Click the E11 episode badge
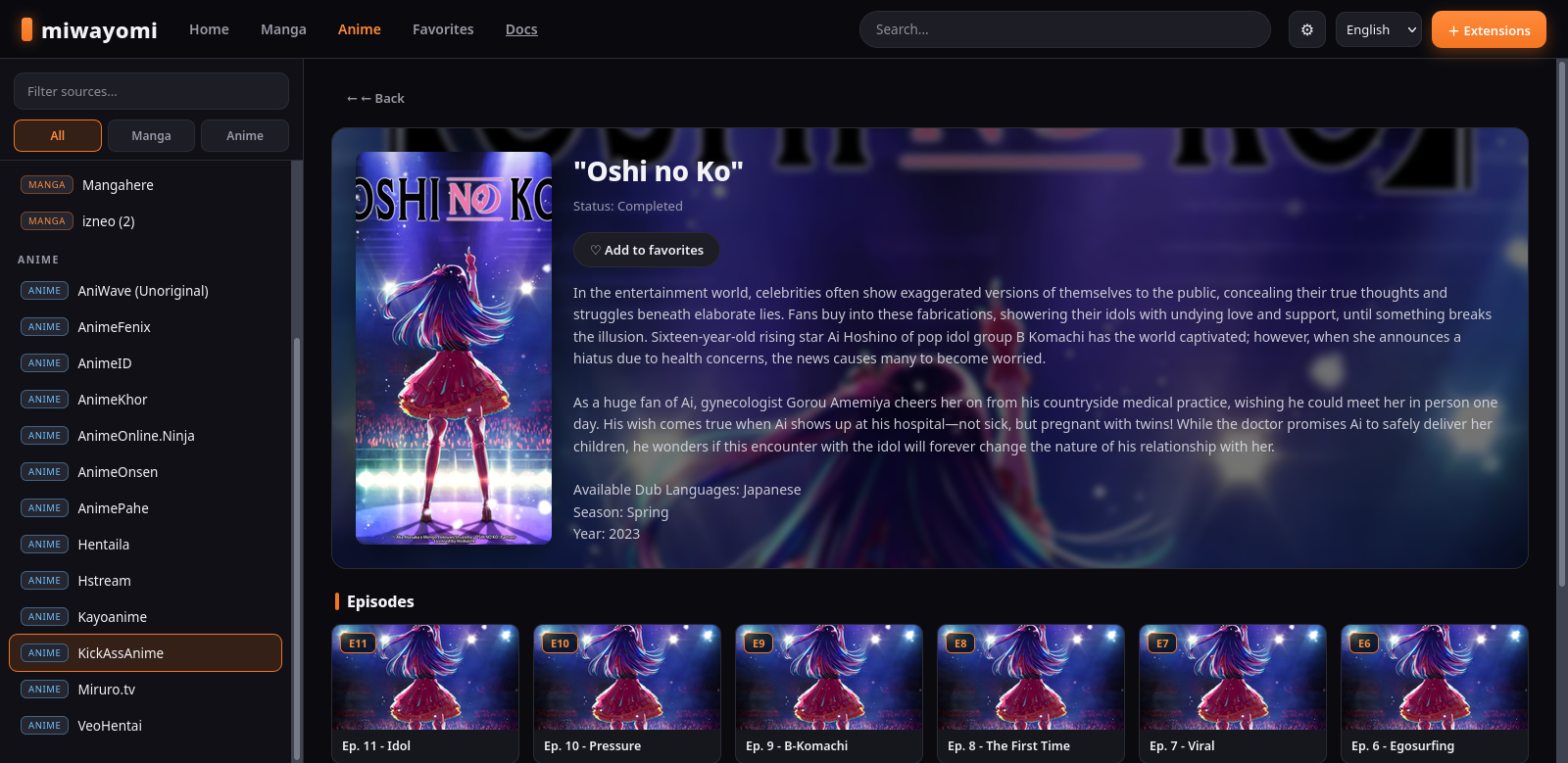1568x763 pixels. click(359, 644)
